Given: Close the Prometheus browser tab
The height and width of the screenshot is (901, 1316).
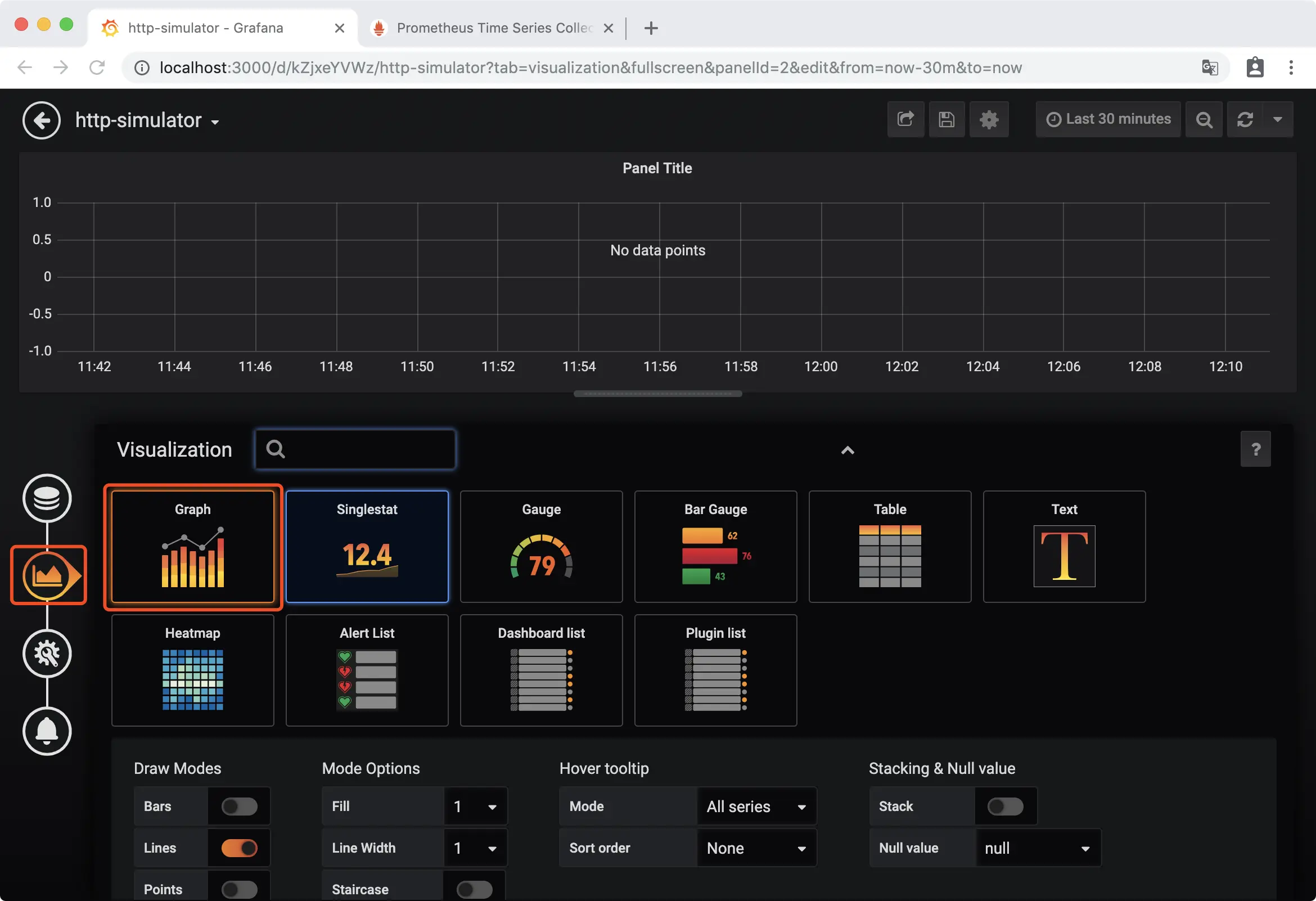Looking at the screenshot, I should [x=608, y=28].
